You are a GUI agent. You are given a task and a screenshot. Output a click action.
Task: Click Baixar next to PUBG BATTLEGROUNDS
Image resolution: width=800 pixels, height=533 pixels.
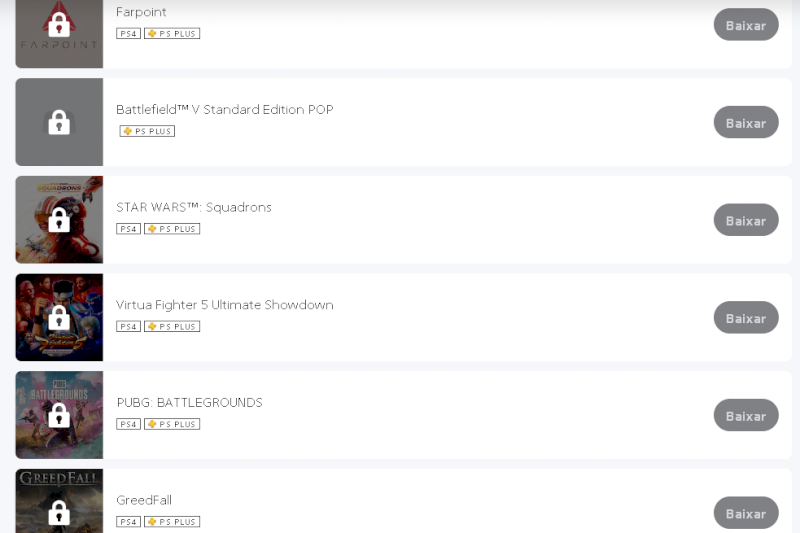pyautogui.click(x=746, y=416)
